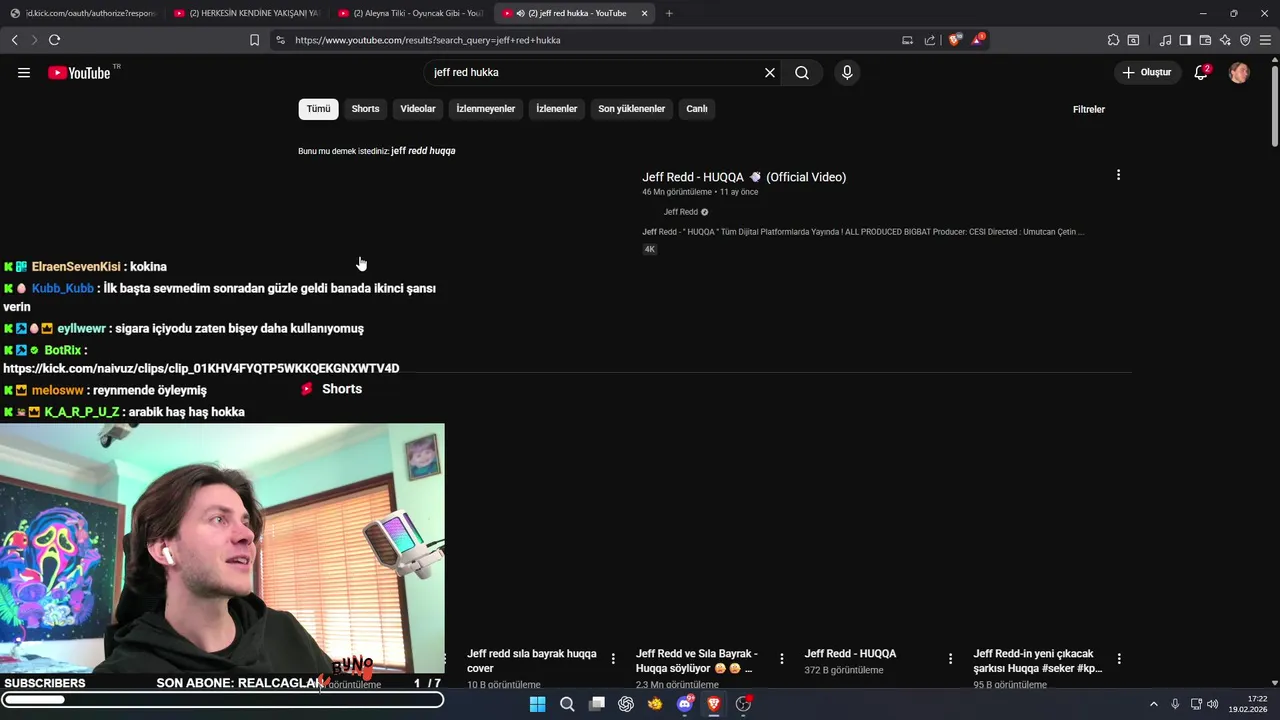This screenshot has height=720, width=1280.
Task: Open the 'Jeff Redd-in yeni çıkacak şarkısı' short
Action: coord(1038,661)
